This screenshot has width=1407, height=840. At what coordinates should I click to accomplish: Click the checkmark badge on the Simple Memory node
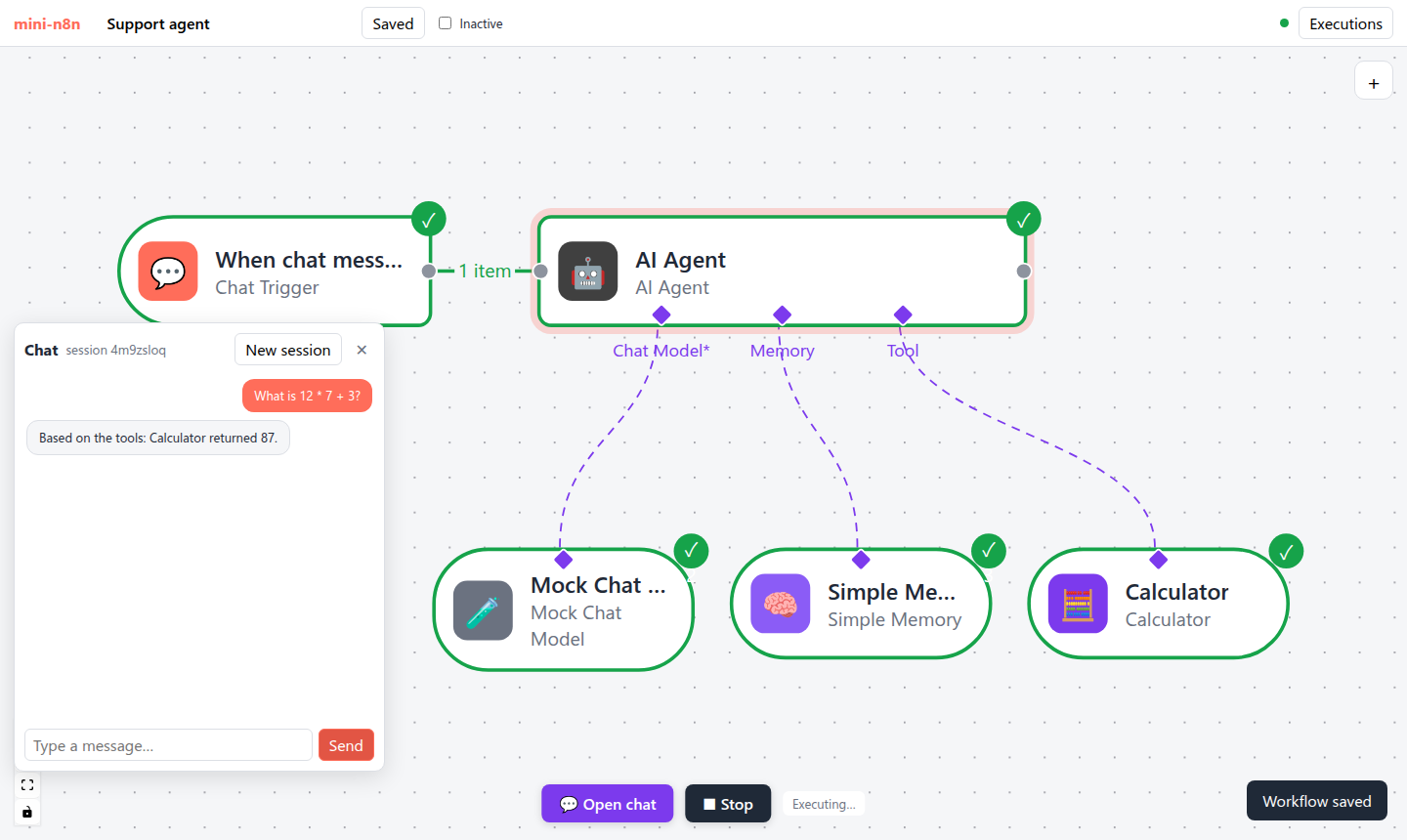[988, 551]
